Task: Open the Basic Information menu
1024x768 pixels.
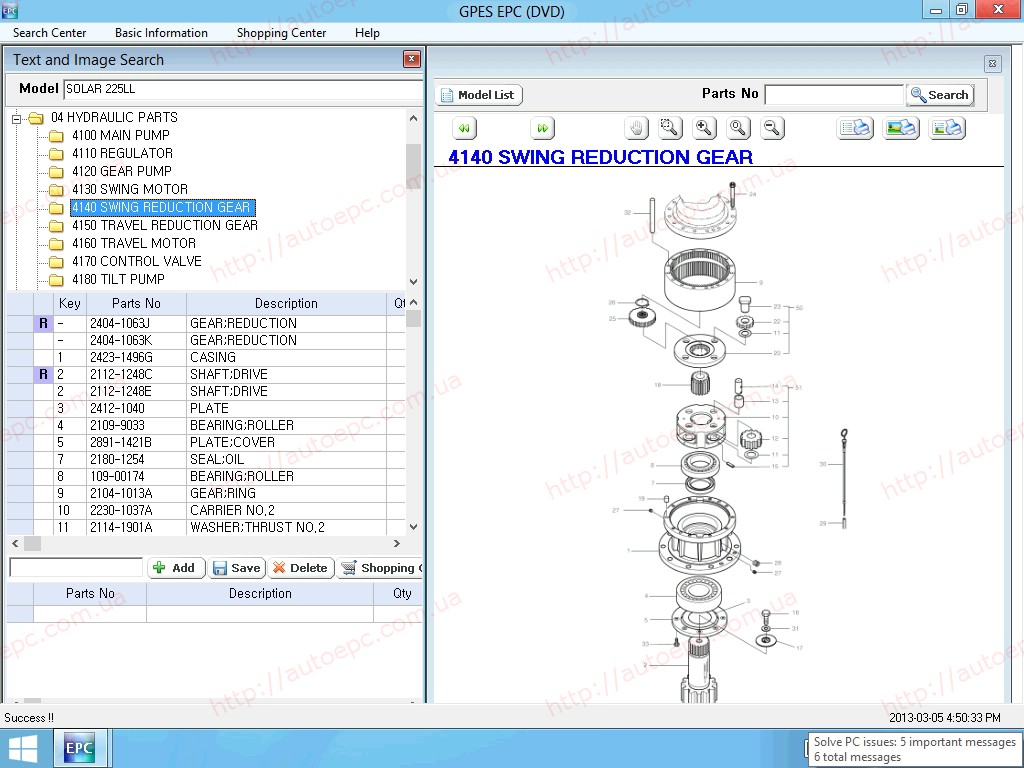Action: (161, 33)
